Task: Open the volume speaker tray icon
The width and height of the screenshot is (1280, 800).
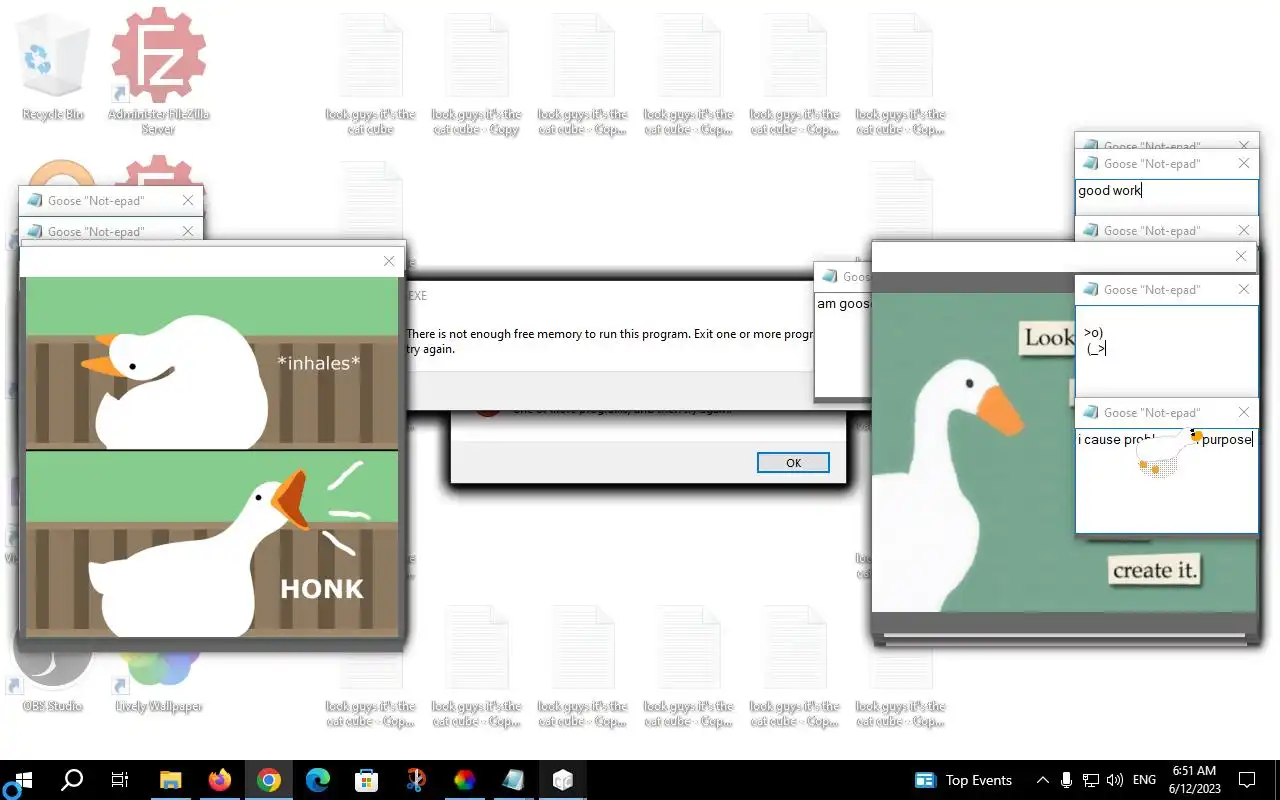Action: tap(1115, 780)
